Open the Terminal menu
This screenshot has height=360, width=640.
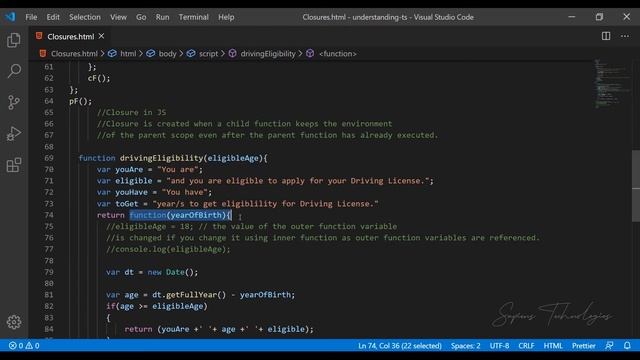click(193, 17)
